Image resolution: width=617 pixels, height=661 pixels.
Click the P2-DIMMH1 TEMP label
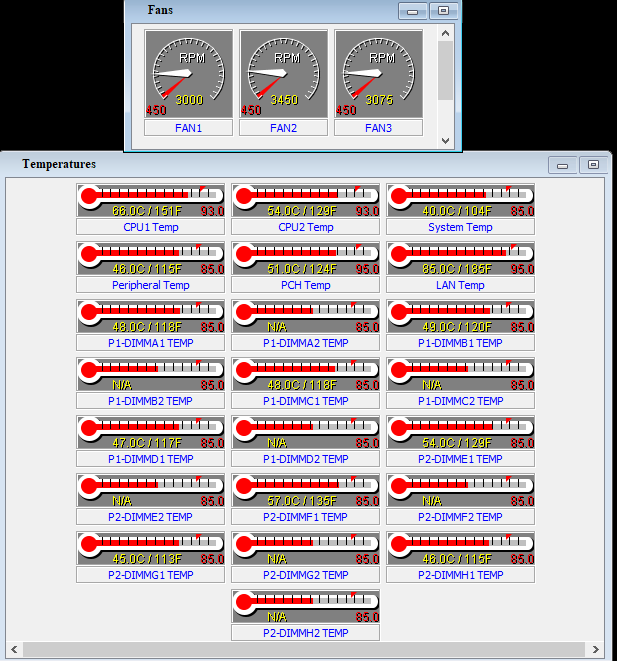click(x=460, y=575)
